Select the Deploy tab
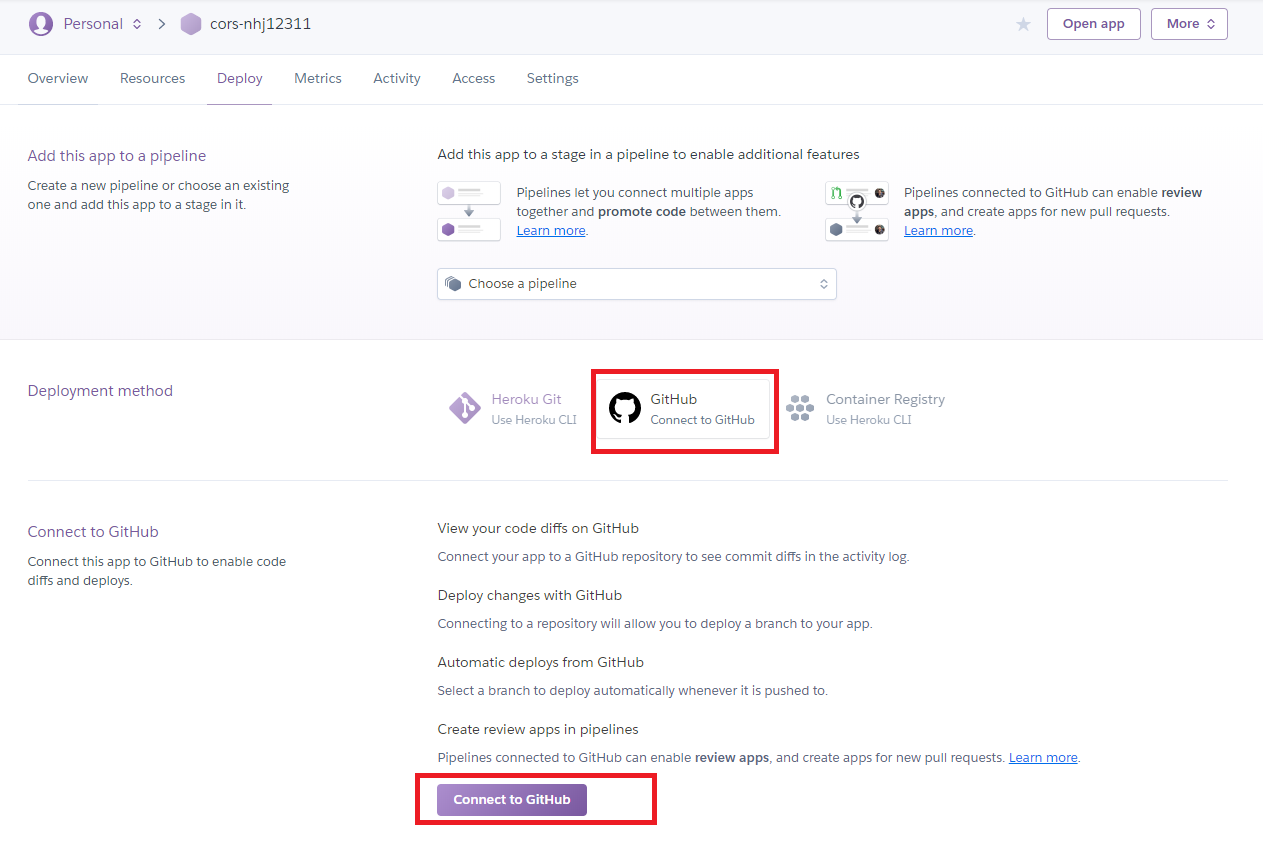This screenshot has width=1263, height=865. pos(240,78)
